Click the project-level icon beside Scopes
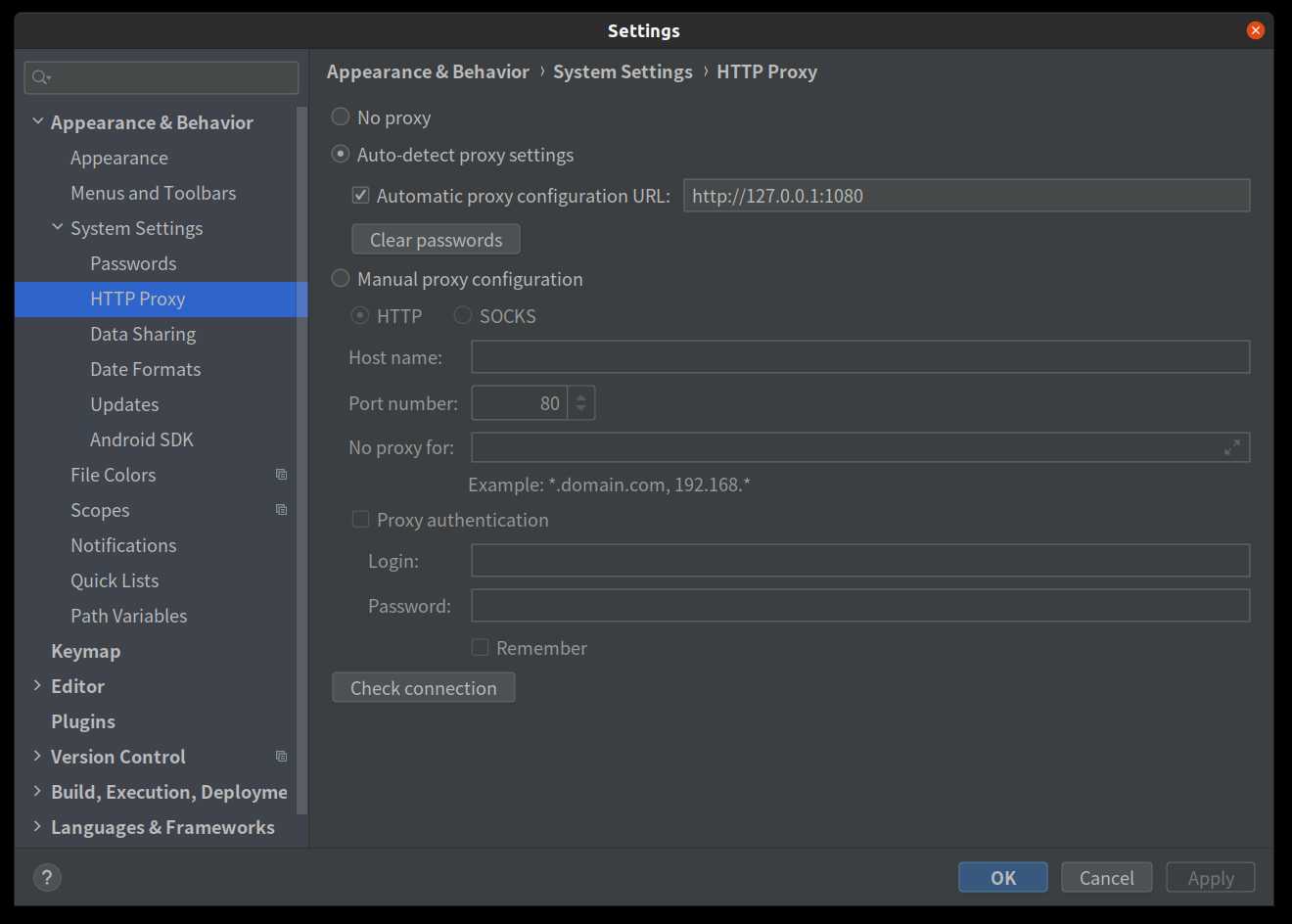 (281, 510)
